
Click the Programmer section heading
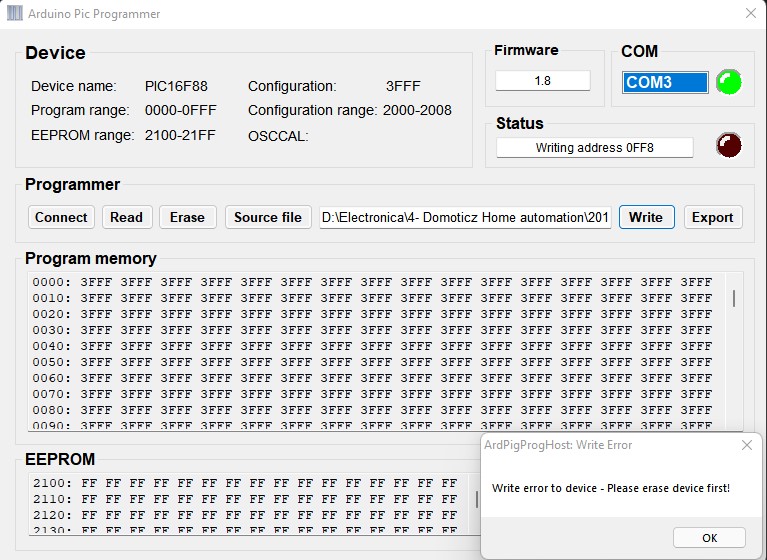pos(72,184)
